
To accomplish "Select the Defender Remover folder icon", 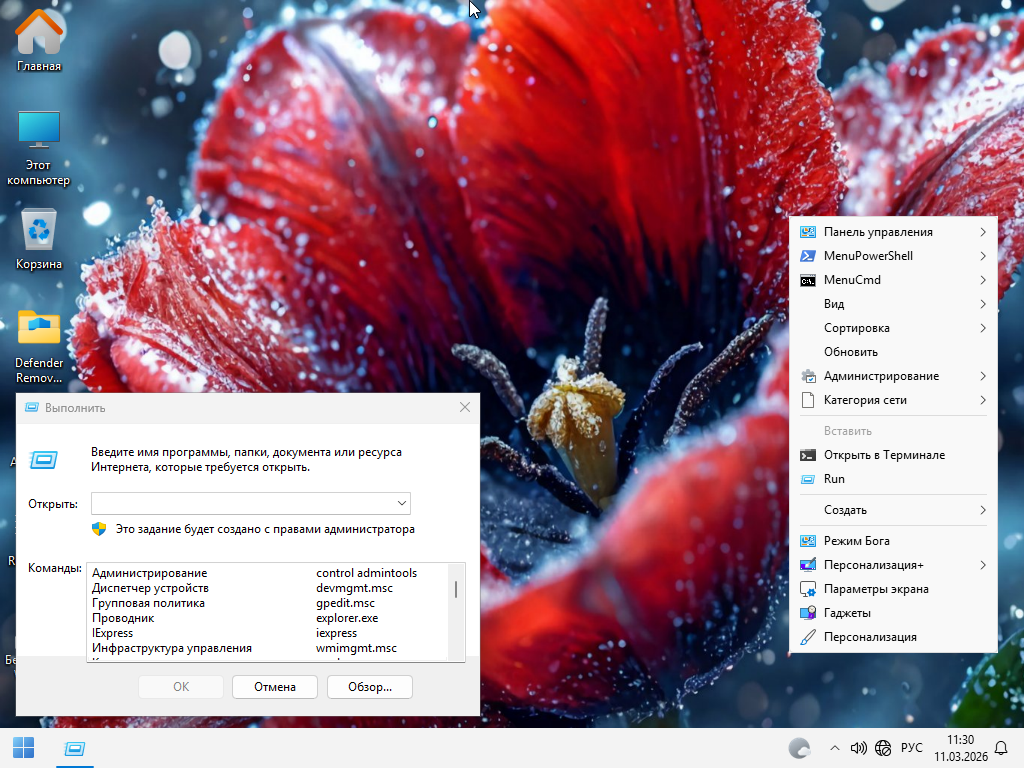I will [x=39, y=329].
